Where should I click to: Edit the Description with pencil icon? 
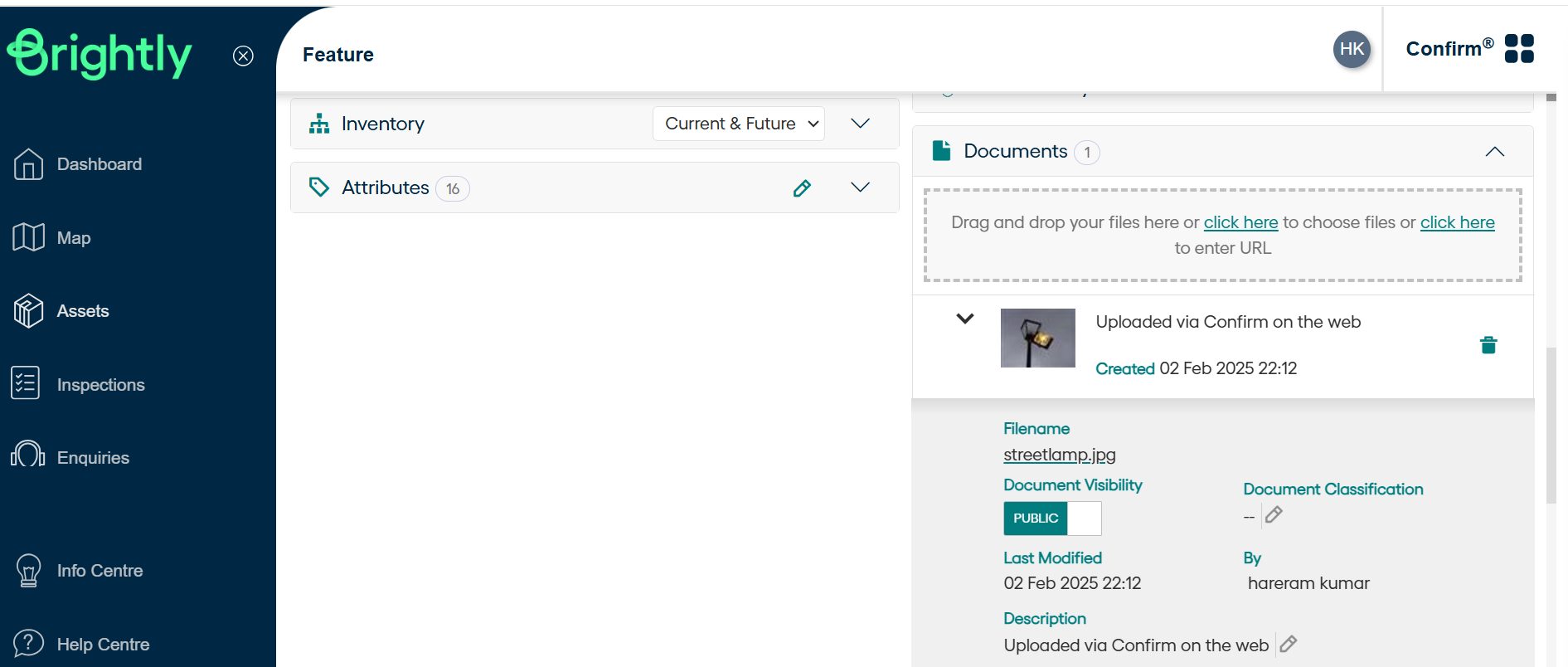click(x=1289, y=644)
